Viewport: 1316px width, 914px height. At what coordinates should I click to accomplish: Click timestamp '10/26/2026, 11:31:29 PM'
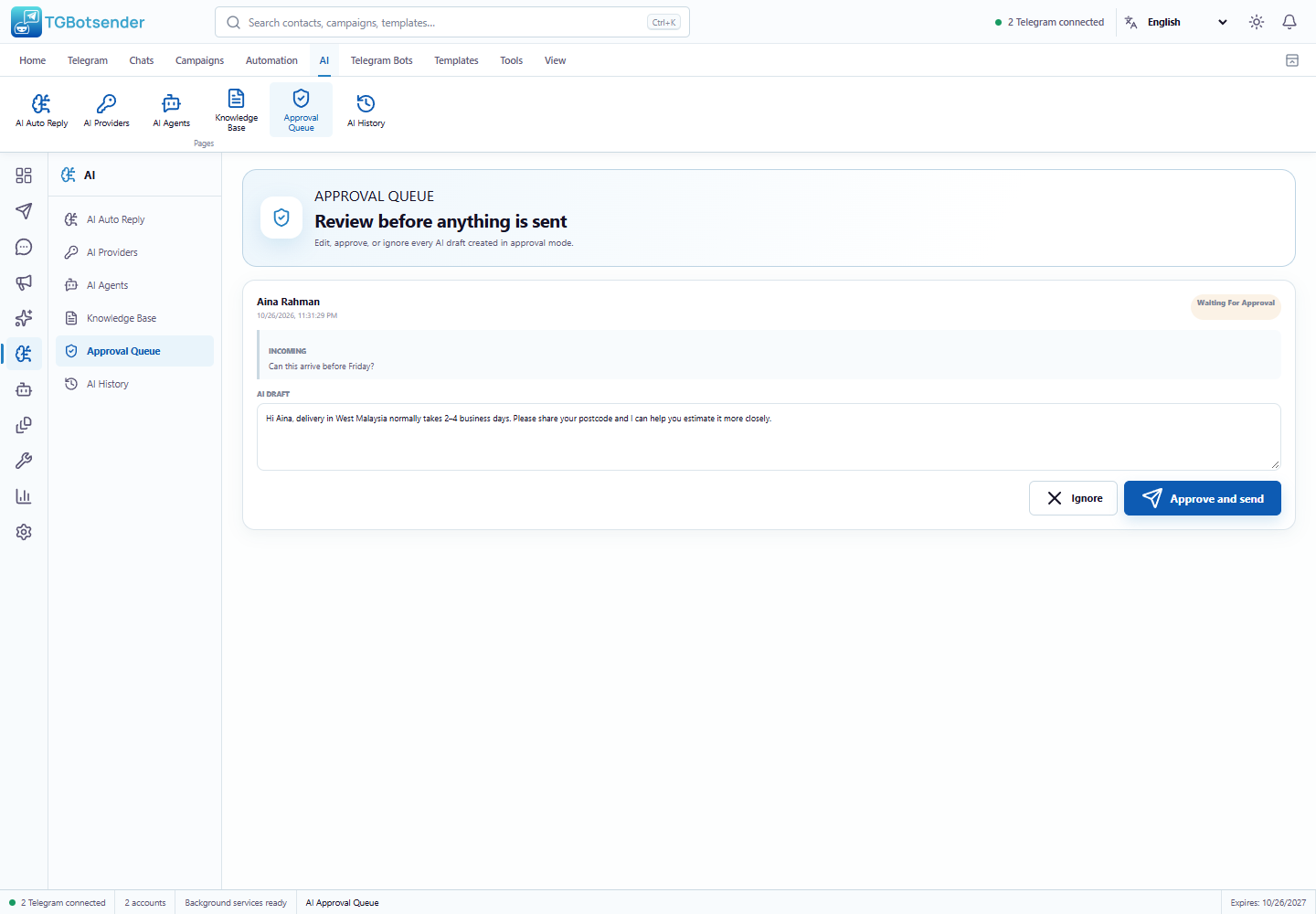[297, 315]
